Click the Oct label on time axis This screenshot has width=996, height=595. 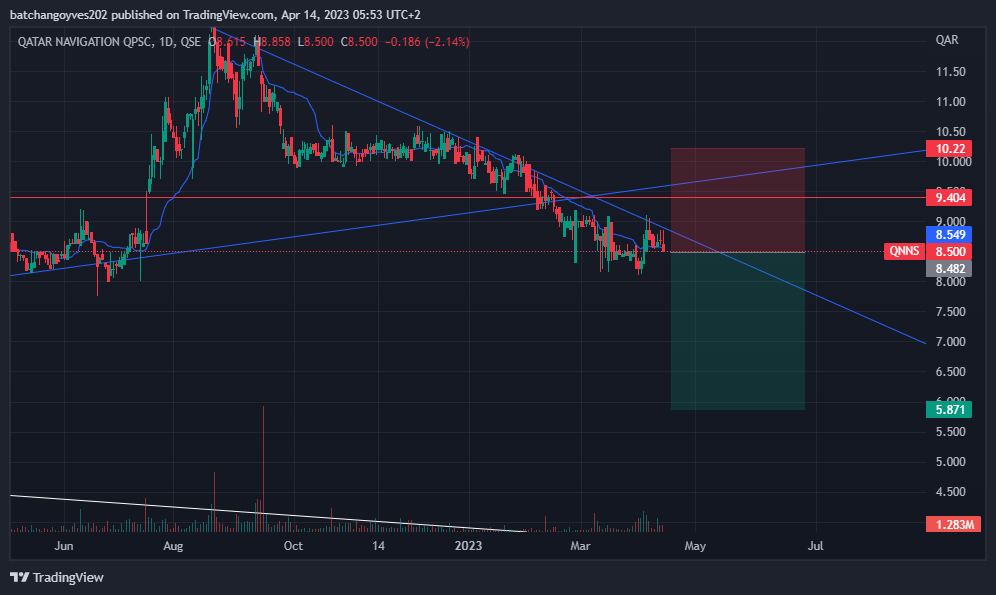[x=293, y=546]
